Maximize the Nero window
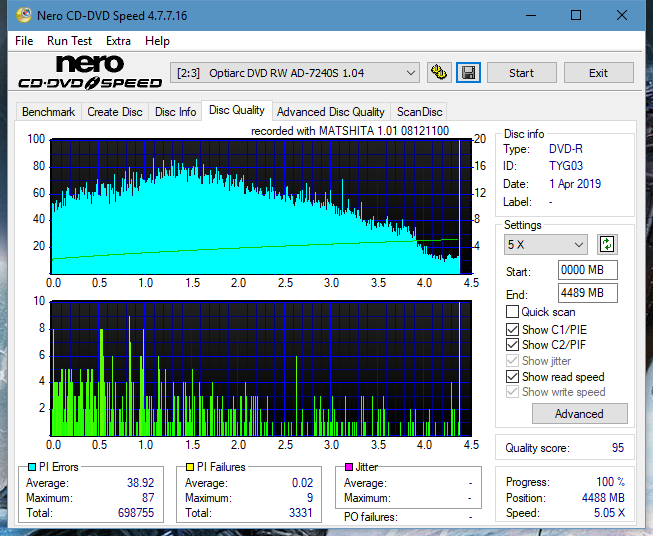Viewport: 653px width, 536px height. (576, 15)
